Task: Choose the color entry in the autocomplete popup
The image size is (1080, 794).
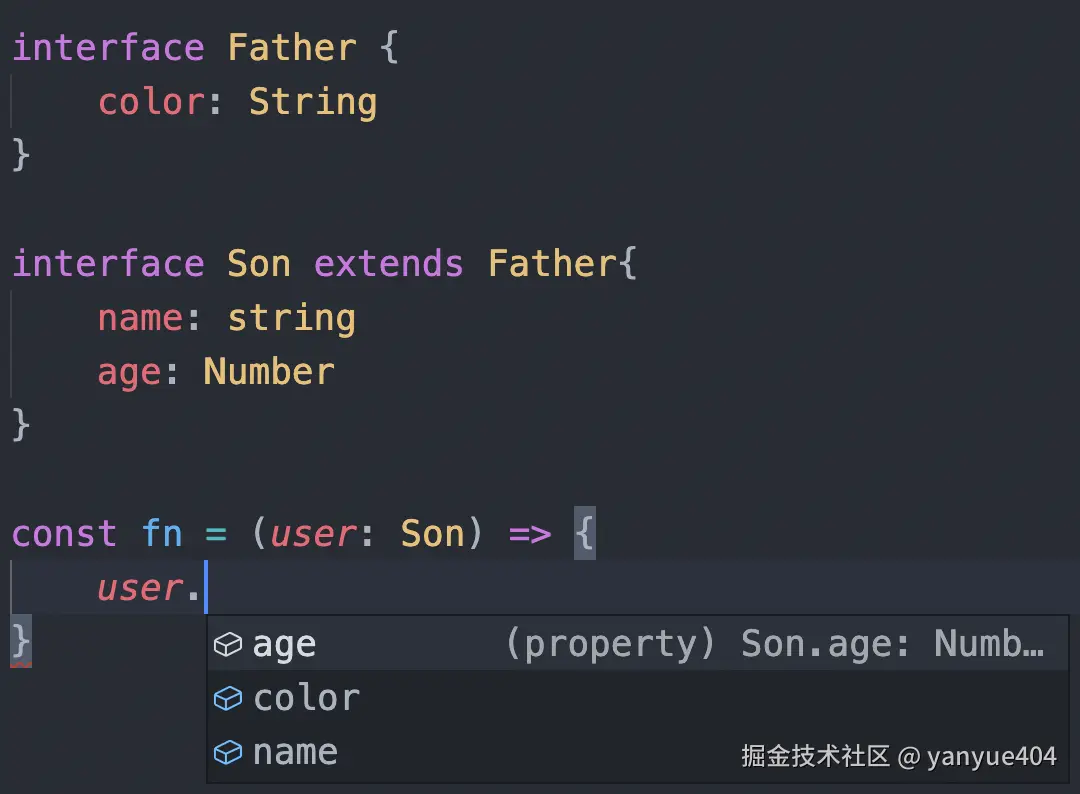Action: click(306, 698)
